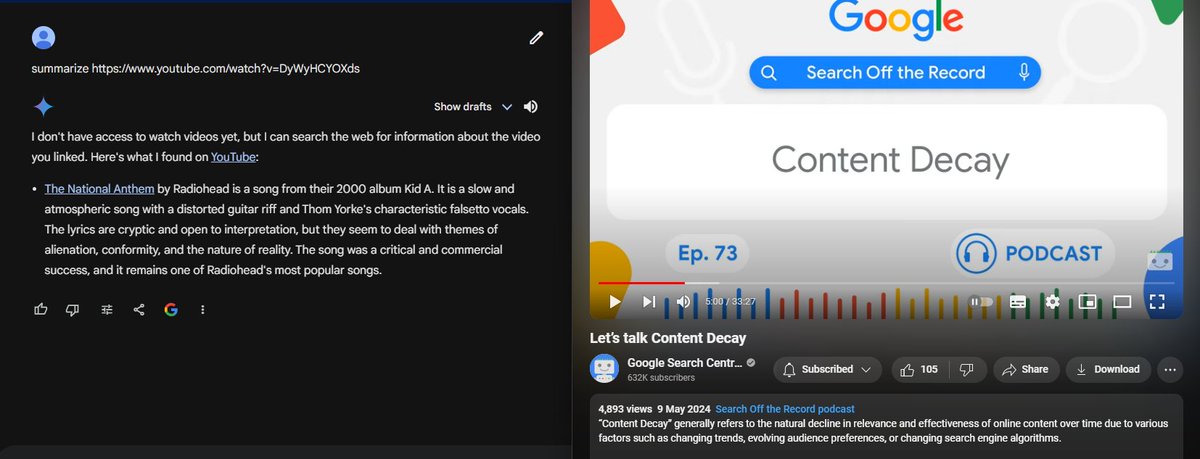Image resolution: width=1200 pixels, height=459 pixels.
Task: Click the video title Let's talk Content Decay
Action: [x=668, y=338]
